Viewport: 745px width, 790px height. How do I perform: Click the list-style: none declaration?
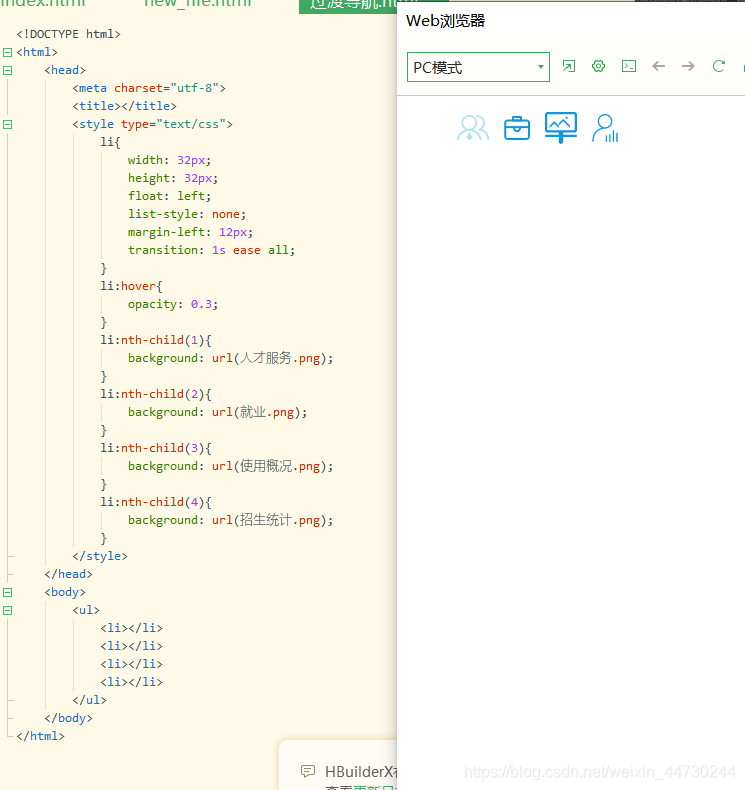(187, 214)
